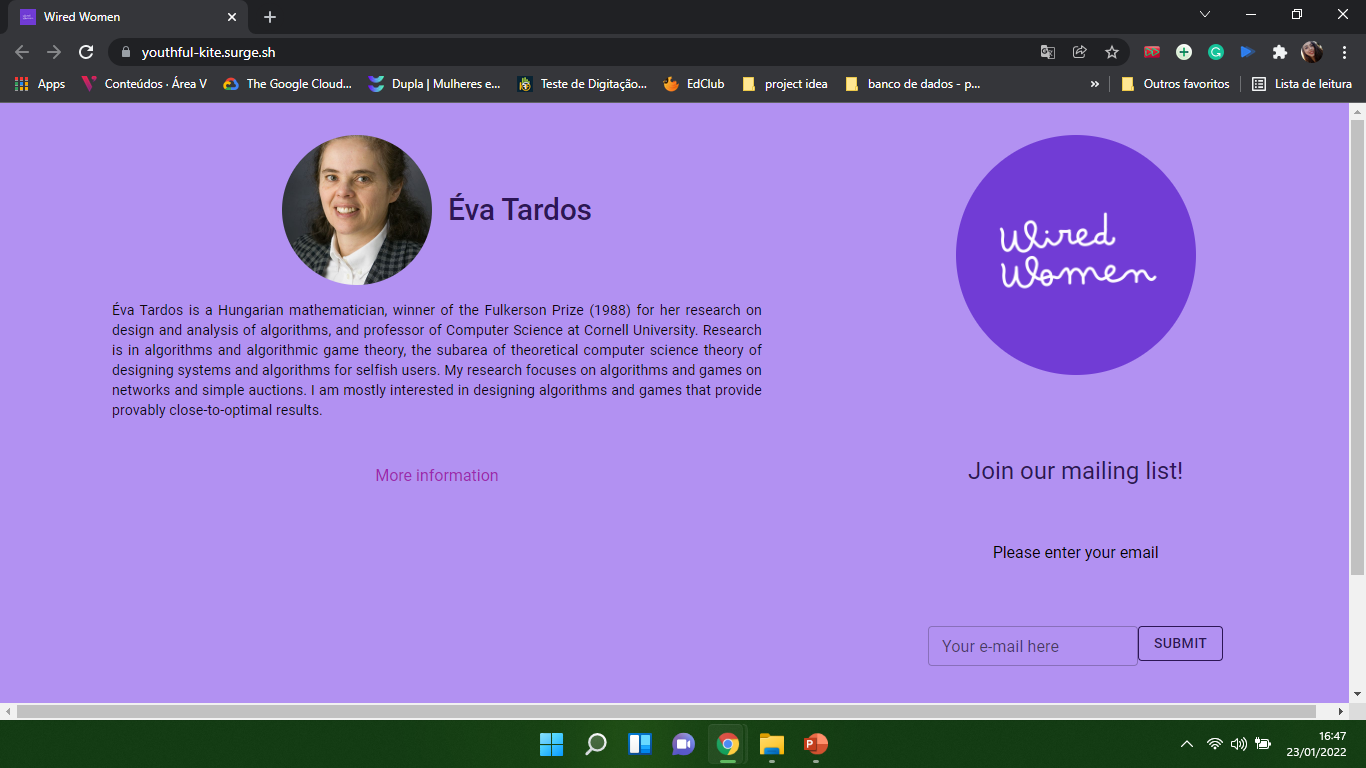
Task: Open the Widgets panel in taskbar
Action: click(640, 744)
